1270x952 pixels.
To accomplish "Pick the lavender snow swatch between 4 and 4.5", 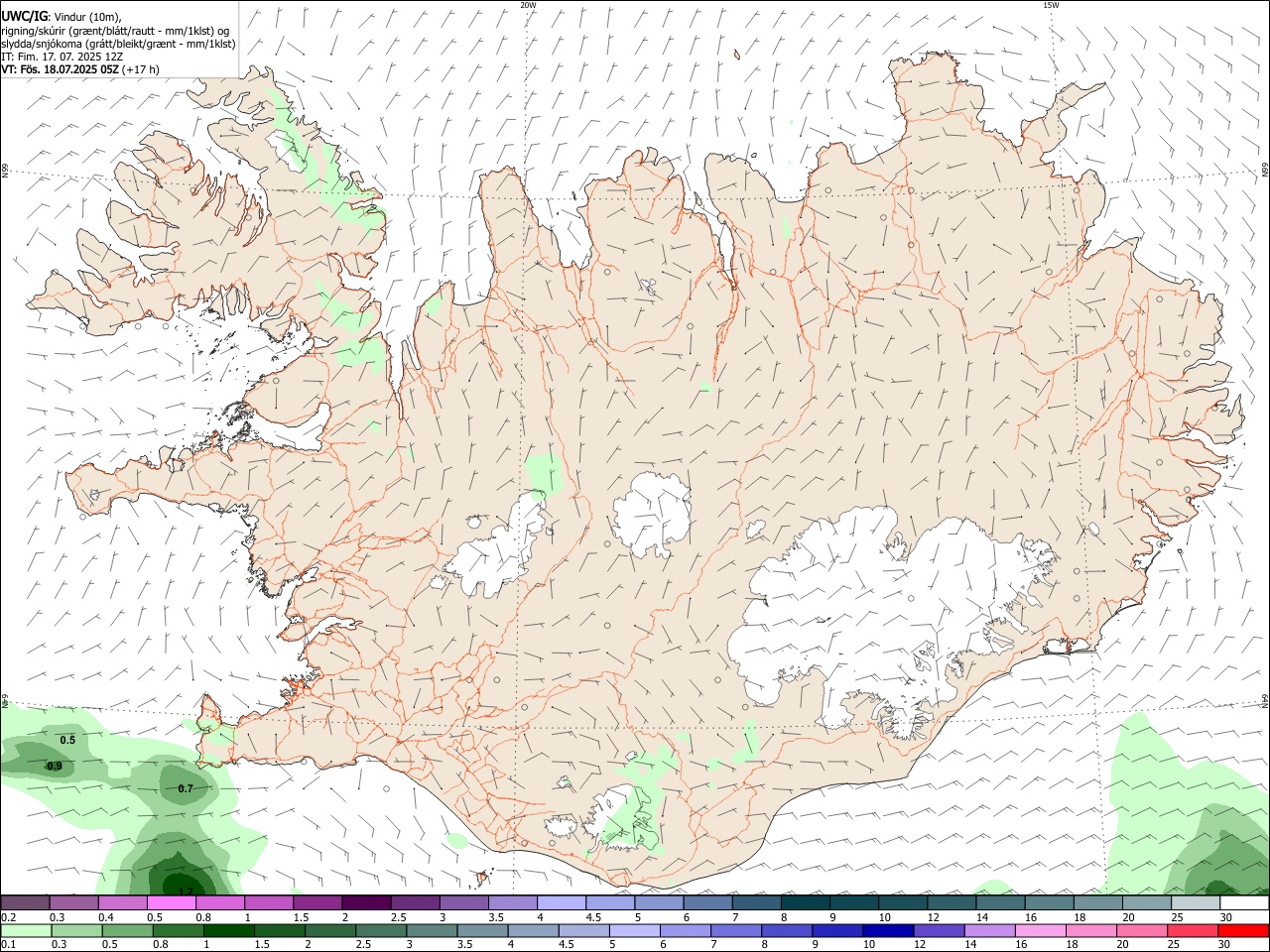I will pos(562,903).
